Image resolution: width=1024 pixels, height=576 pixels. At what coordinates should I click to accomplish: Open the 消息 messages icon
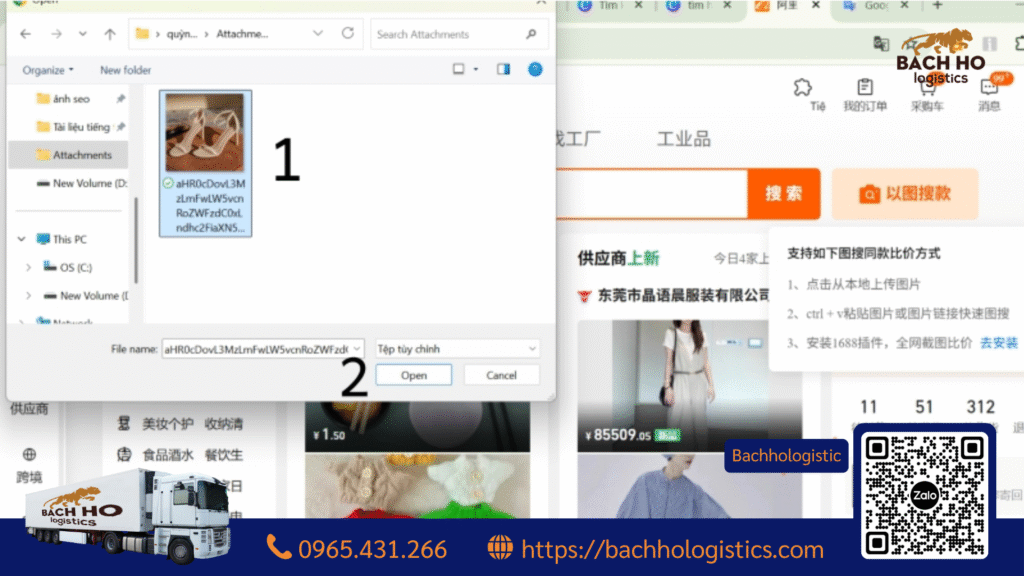pos(989,95)
